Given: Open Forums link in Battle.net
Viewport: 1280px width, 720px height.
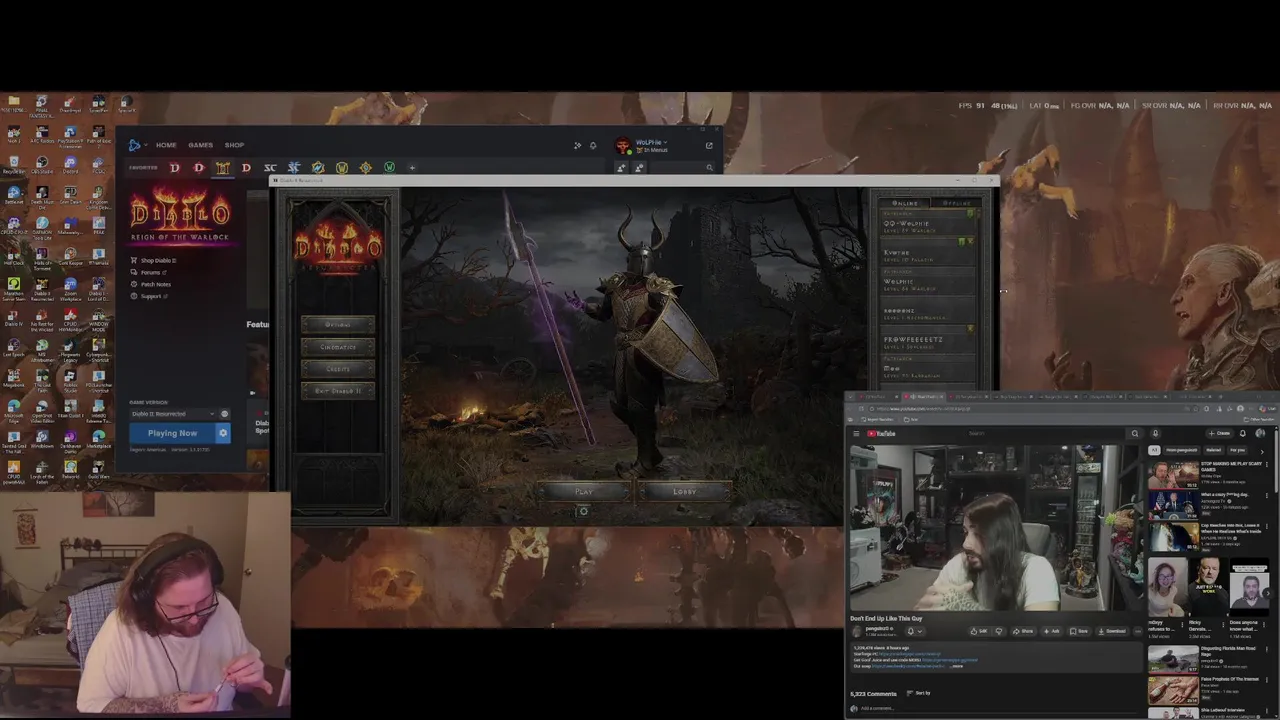Looking at the screenshot, I should [x=151, y=272].
